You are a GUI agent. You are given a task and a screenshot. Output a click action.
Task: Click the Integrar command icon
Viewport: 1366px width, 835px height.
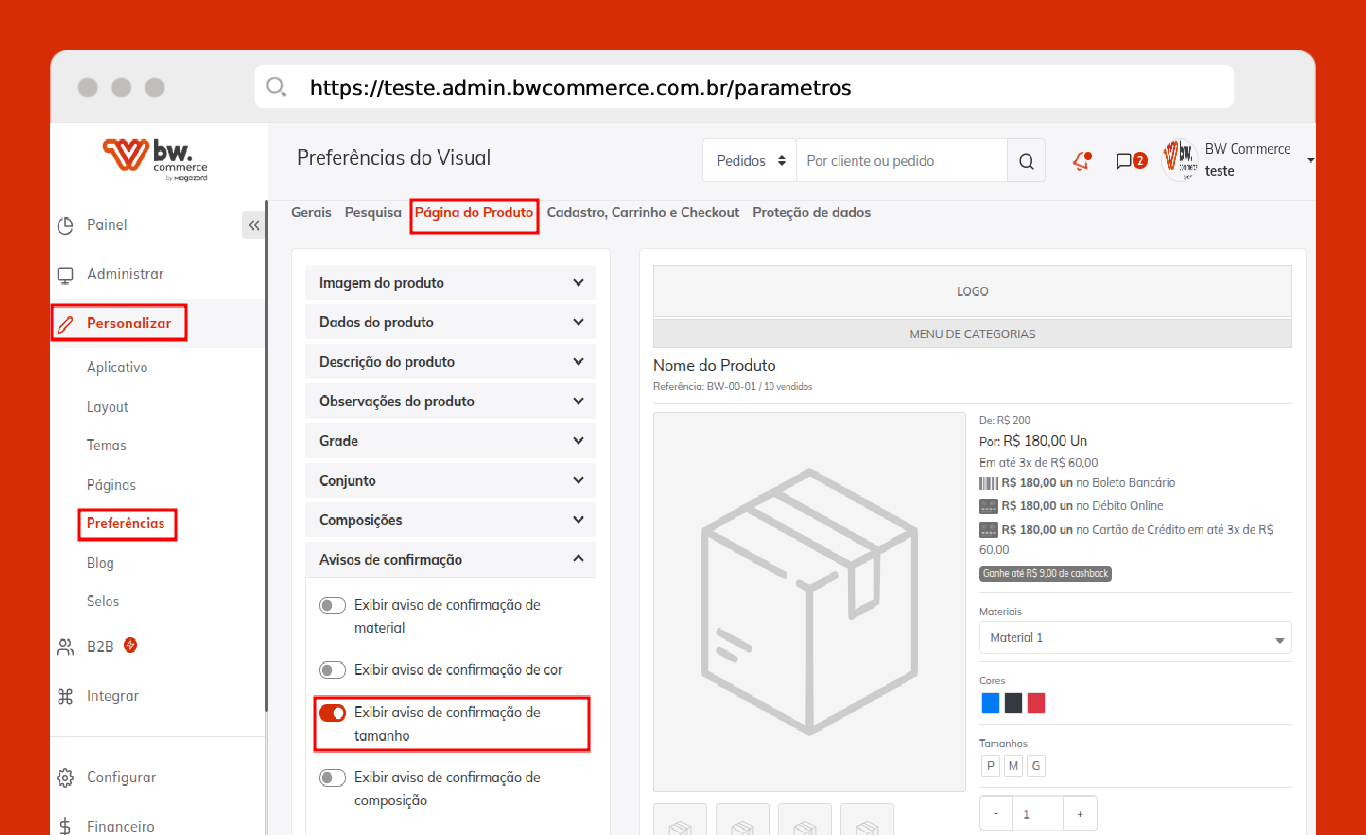[x=66, y=696]
